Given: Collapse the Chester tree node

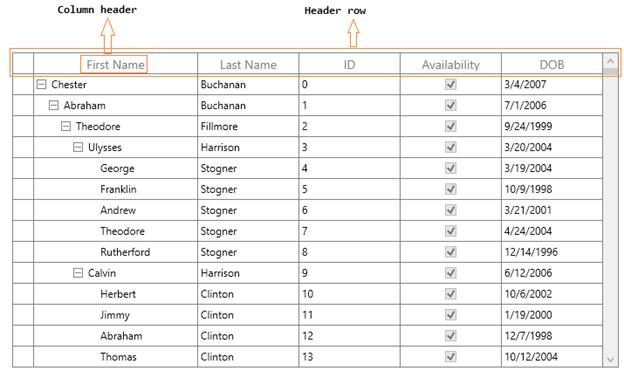Looking at the screenshot, I should [41, 84].
